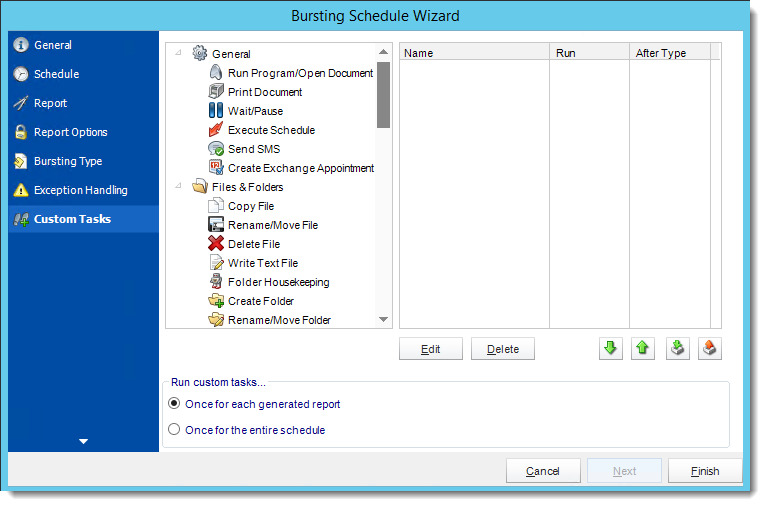Viewport: 765px width, 506px height.
Task: Click the Bursting Type icon
Action: click(x=20, y=161)
